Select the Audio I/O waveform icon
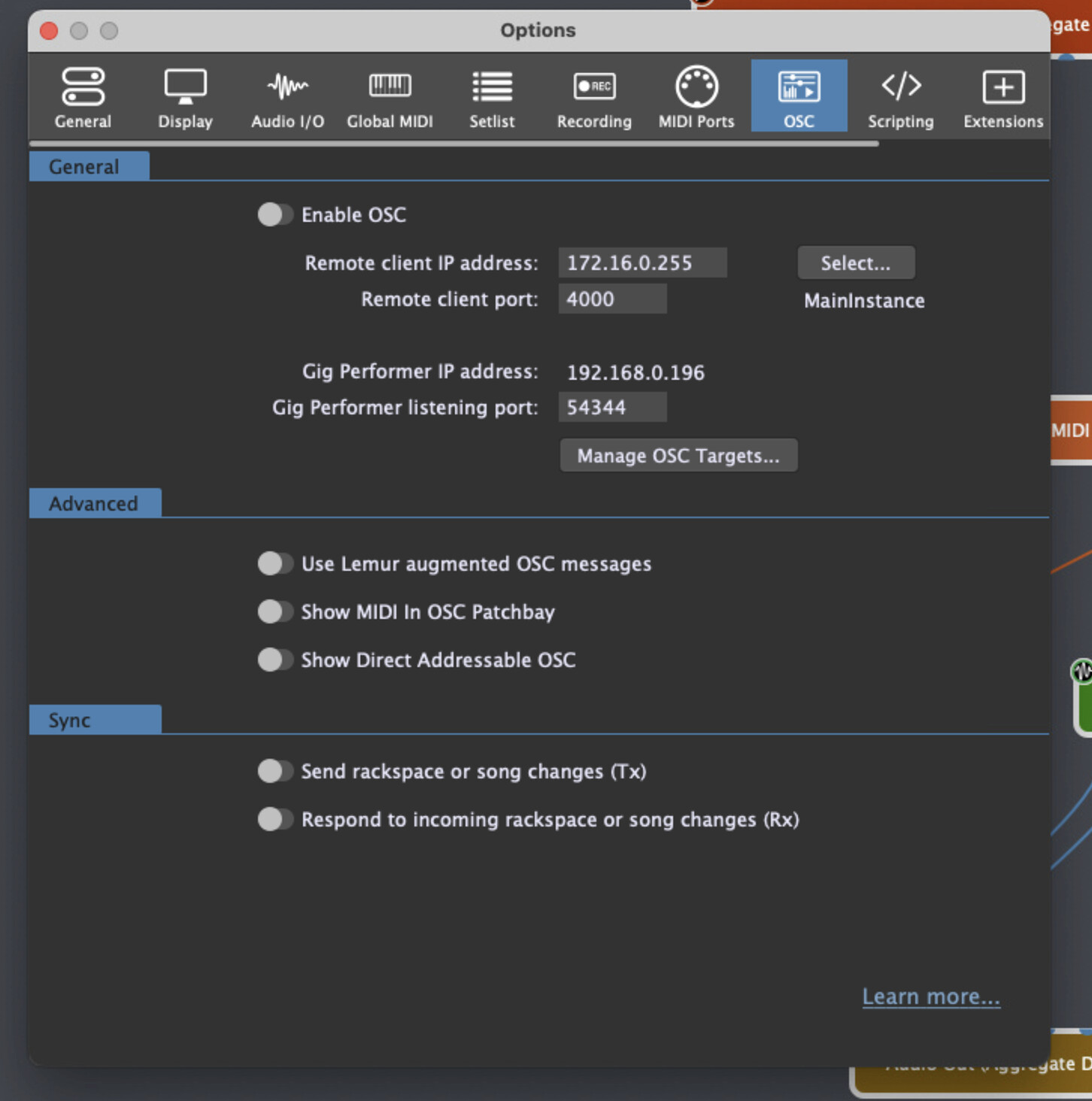 [287, 88]
